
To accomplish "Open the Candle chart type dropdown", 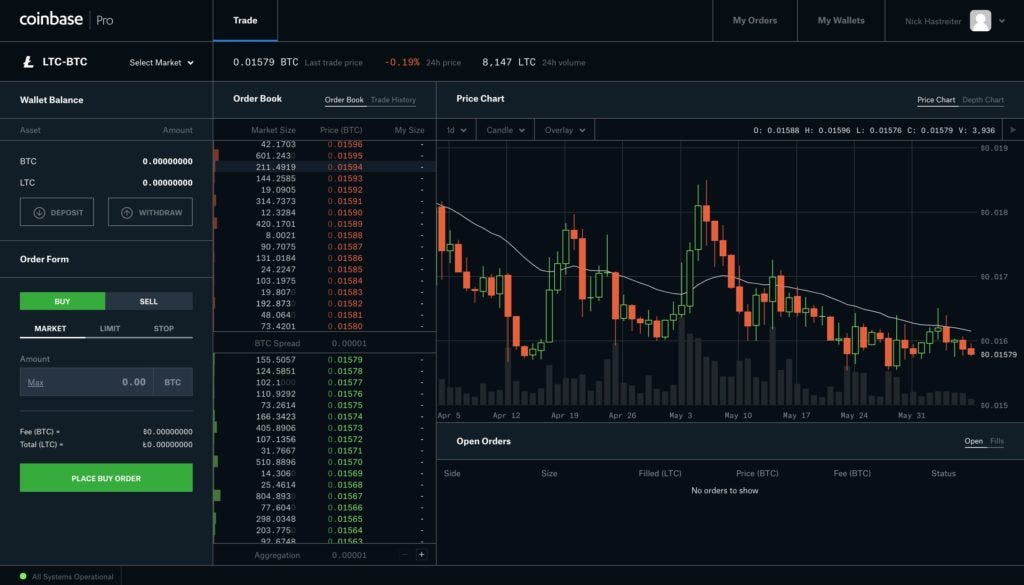I will tap(505, 130).
